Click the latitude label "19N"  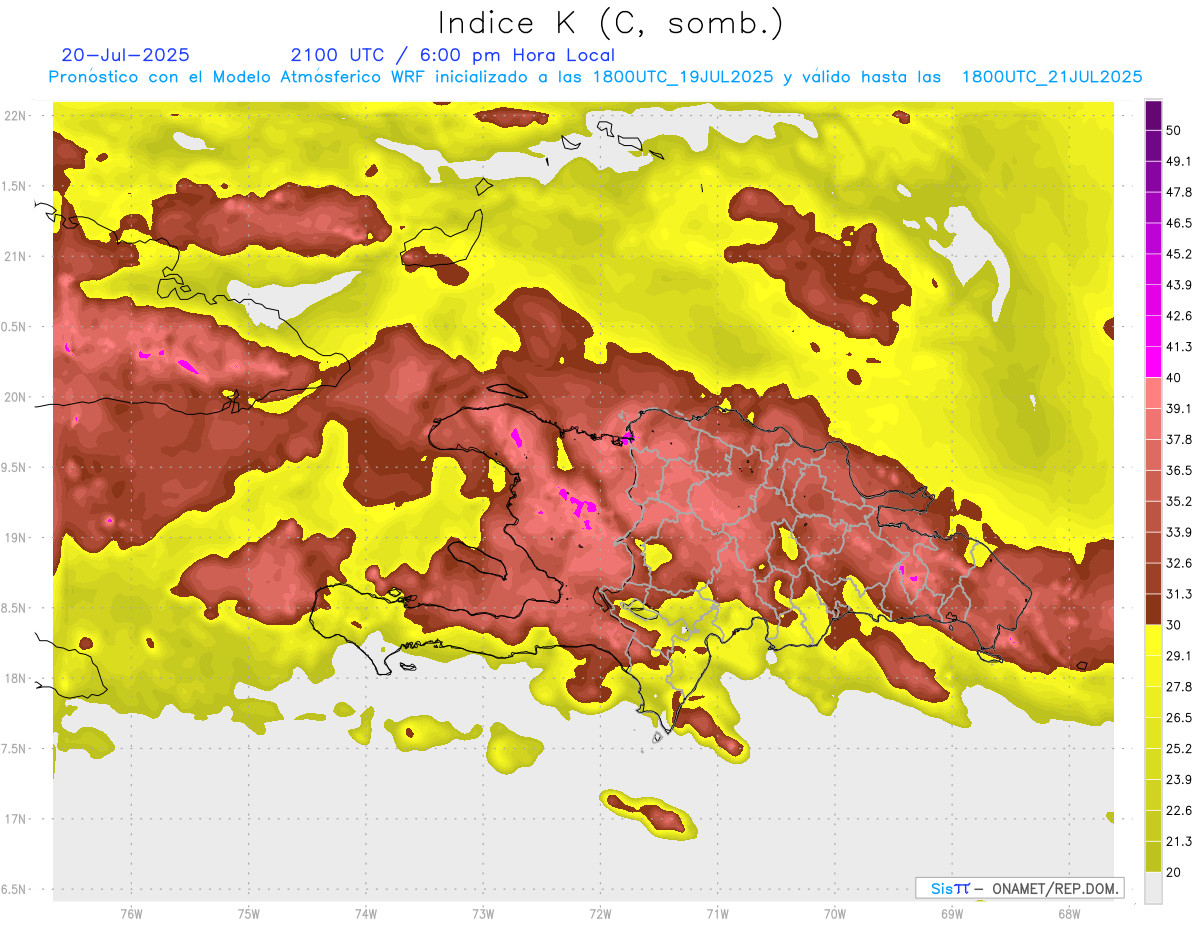coord(16,537)
